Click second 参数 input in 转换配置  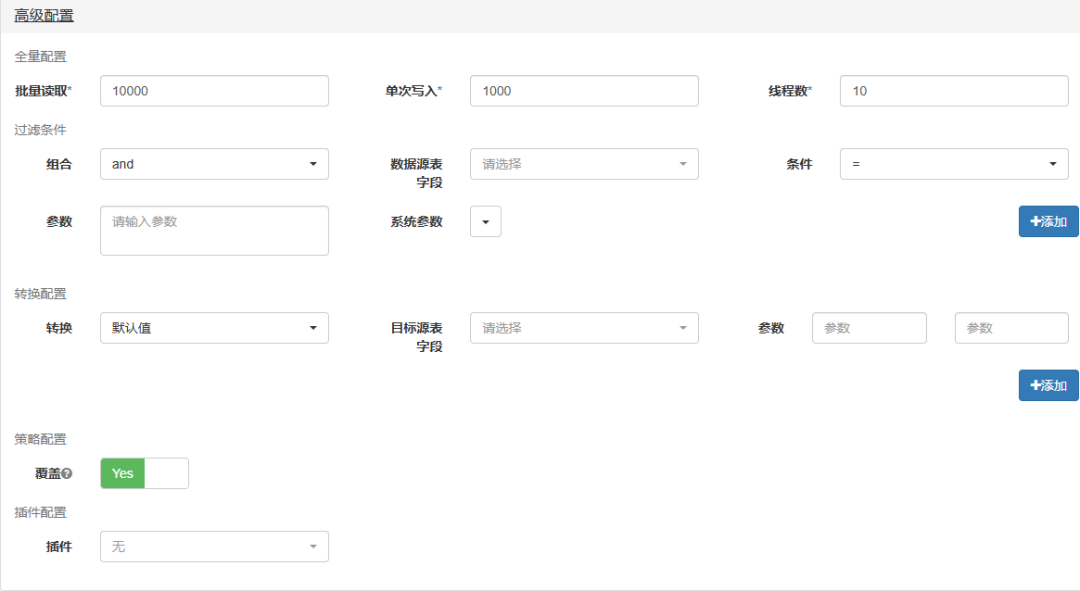point(1011,328)
